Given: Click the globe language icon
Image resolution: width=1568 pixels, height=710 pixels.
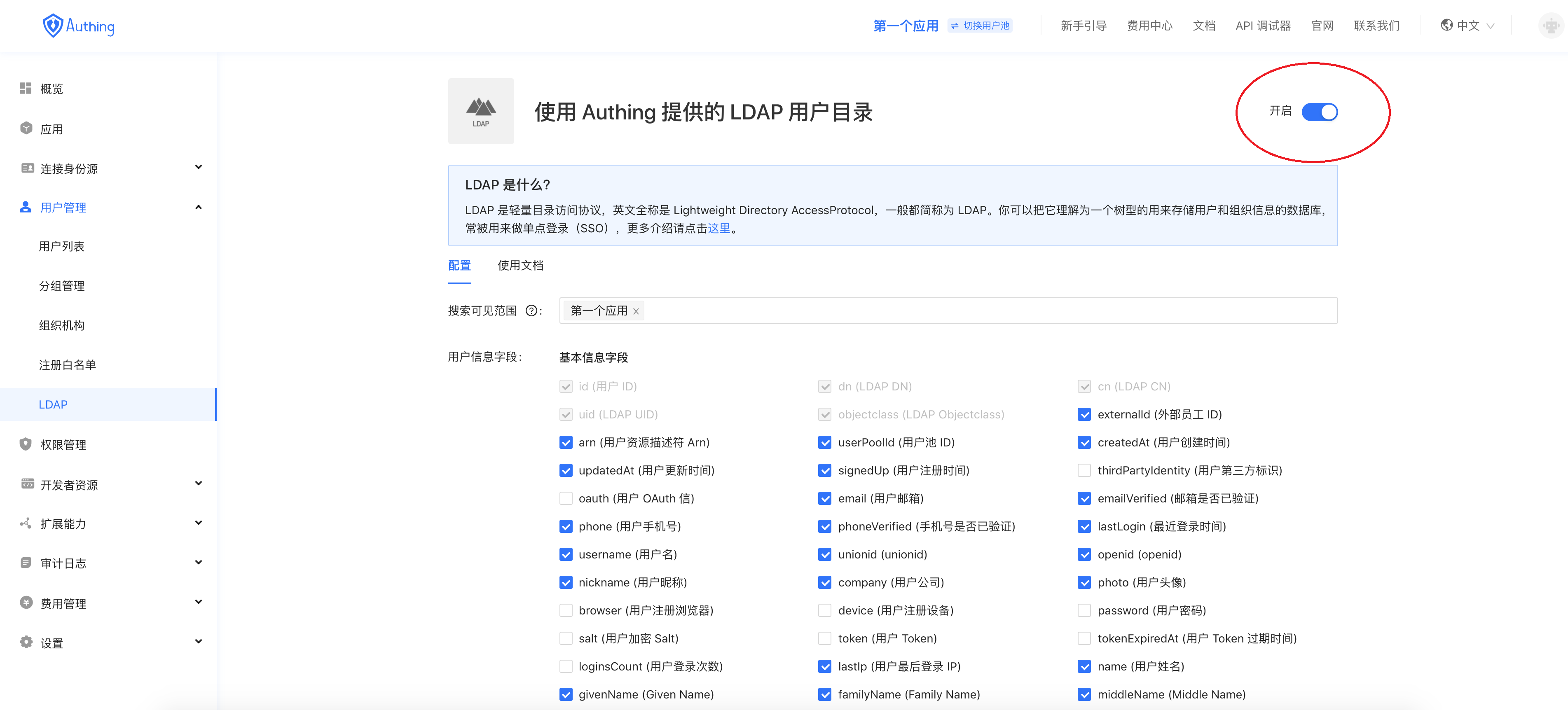Looking at the screenshot, I should [1446, 26].
